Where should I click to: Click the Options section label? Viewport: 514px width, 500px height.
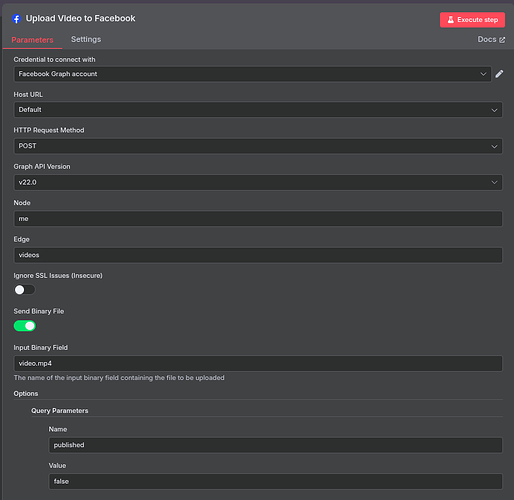pyautogui.click(x=26, y=394)
